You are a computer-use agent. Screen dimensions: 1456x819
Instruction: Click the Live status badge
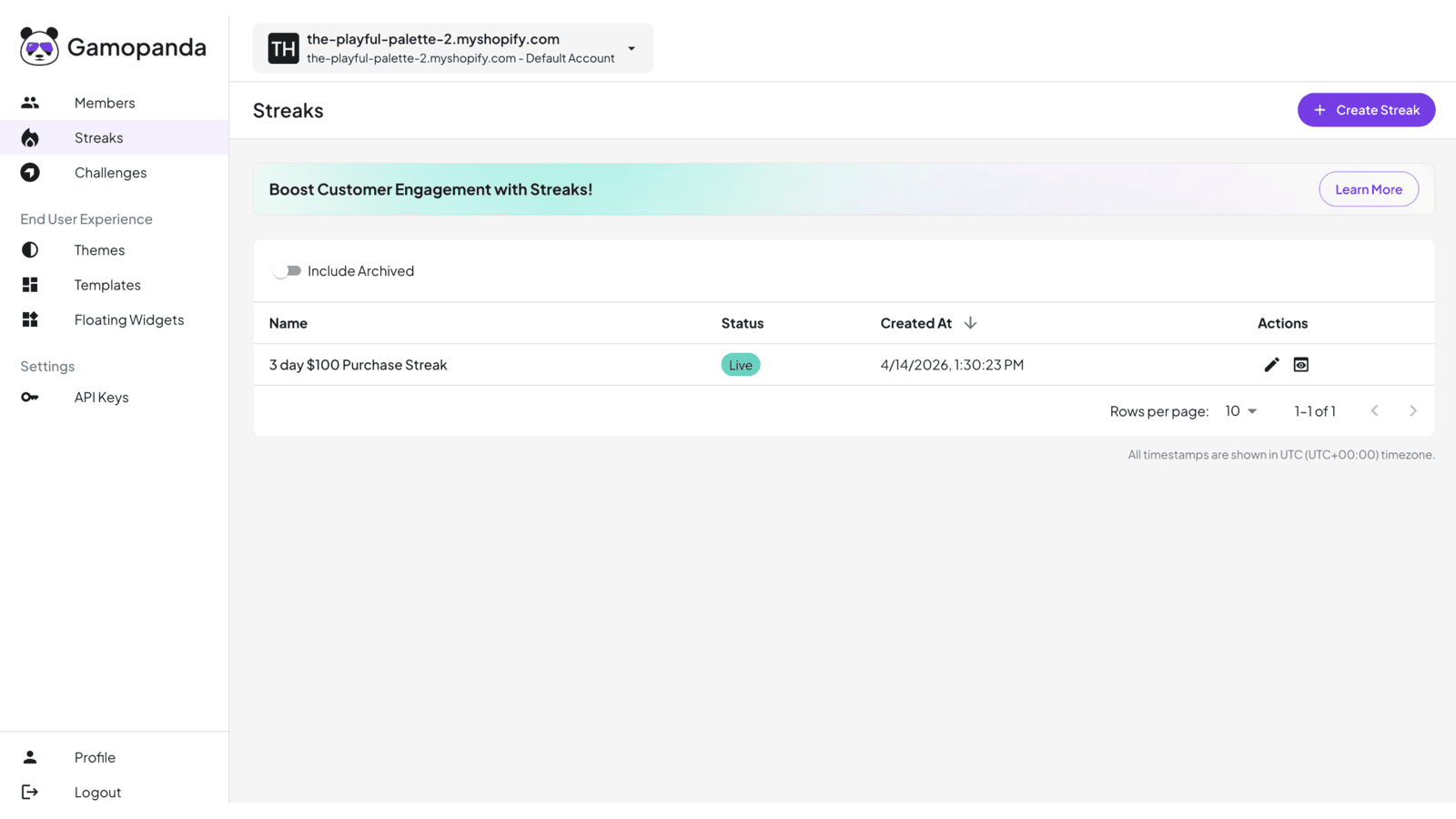pyautogui.click(x=741, y=365)
